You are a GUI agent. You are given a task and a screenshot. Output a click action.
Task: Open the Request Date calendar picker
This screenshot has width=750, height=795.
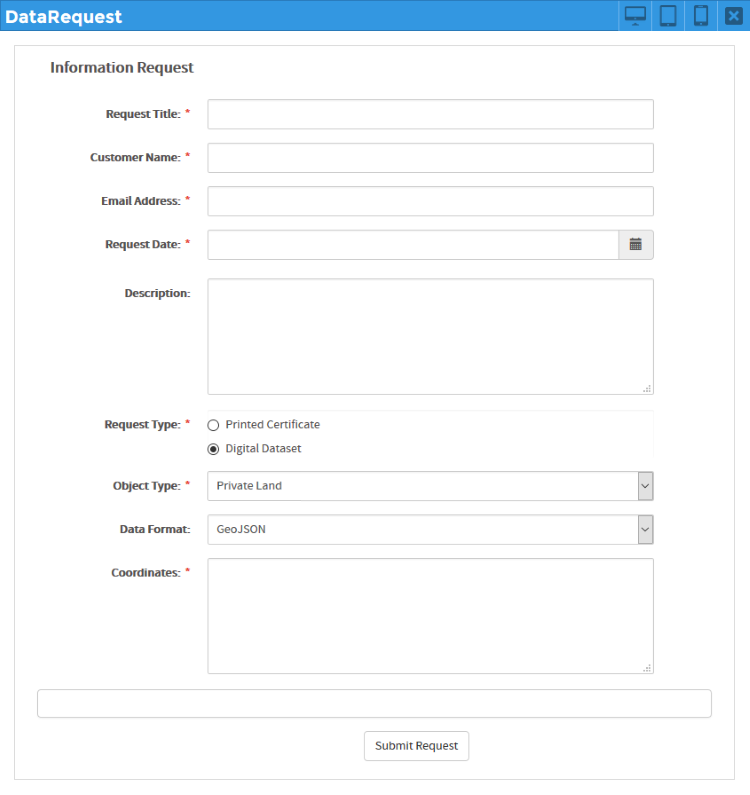coord(636,245)
